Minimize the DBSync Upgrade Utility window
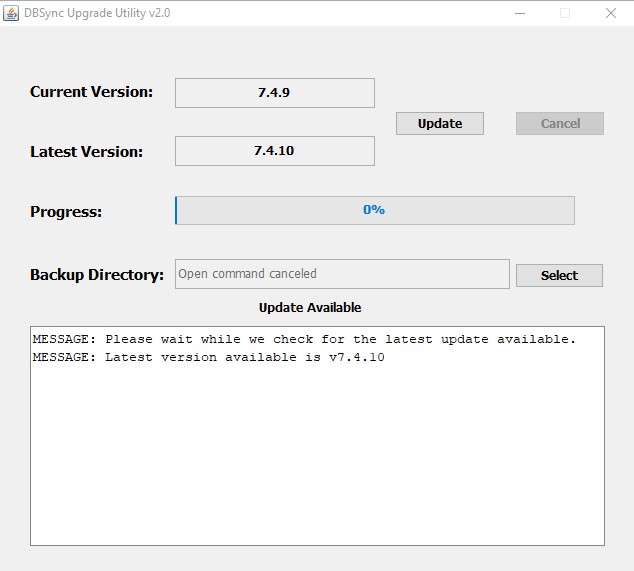 coord(519,13)
